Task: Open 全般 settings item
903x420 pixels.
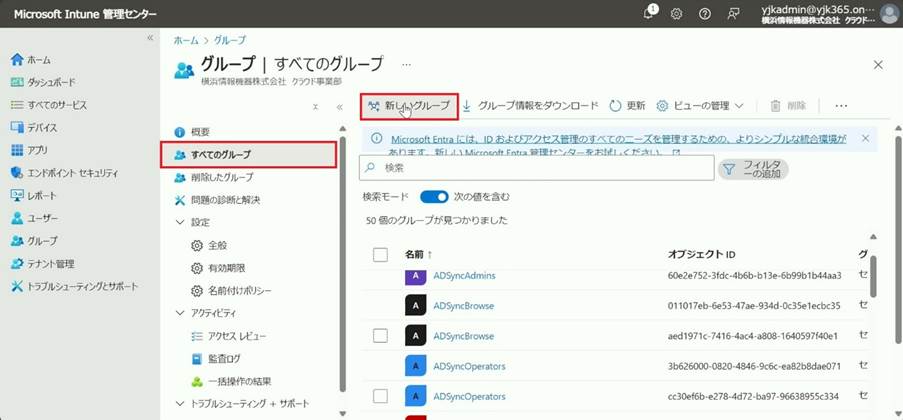Action: click(209, 245)
